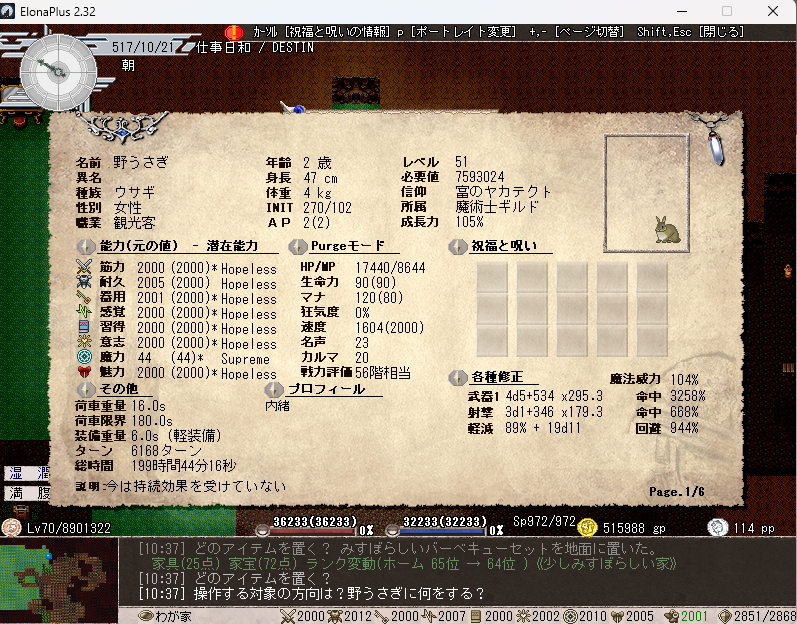Screen dimensions: 797x624
Task: Click the date 517/10/21
Action: pos(143,48)
